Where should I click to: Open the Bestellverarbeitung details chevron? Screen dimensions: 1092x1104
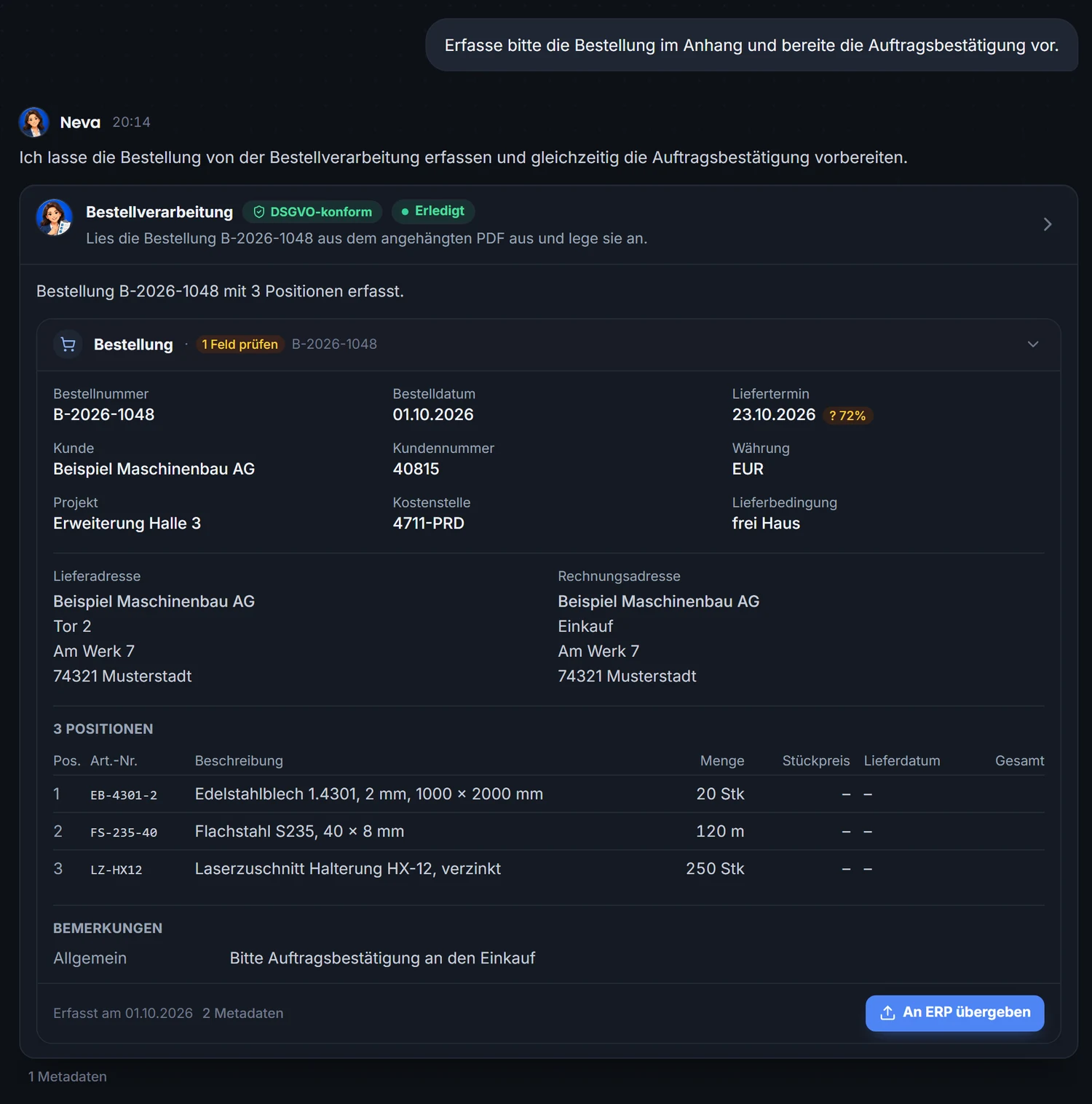pyautogui.click(x=1048, y=224)
